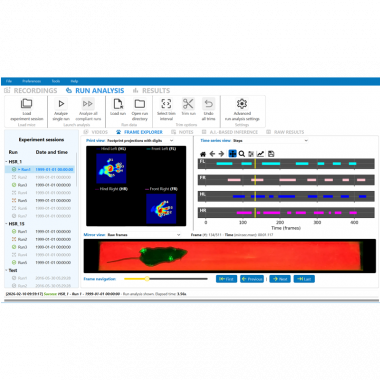
Task: Select Run3 under HSR_1S
Action: pos(41,247)
